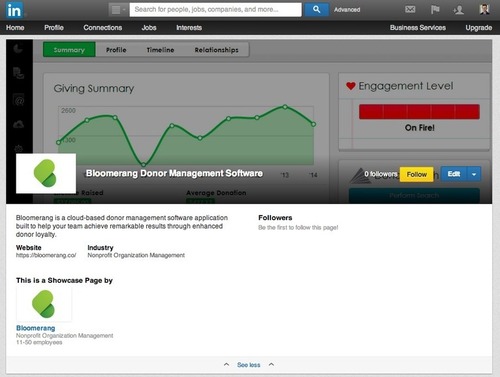Click the Average Donation label
The image size is (500, 377).
click(x=216, y=193)
